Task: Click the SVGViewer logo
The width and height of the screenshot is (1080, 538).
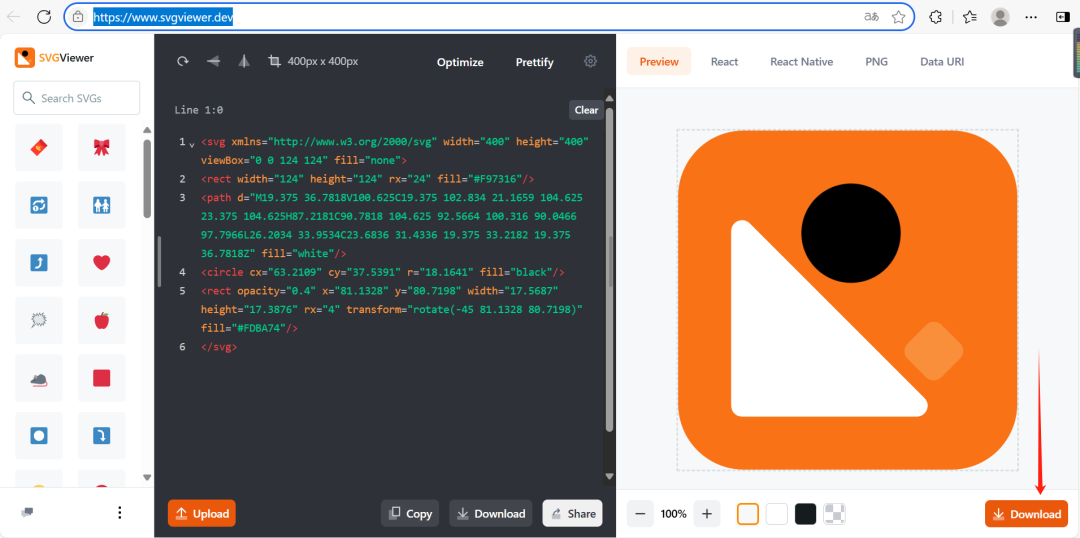Action: 54,58
